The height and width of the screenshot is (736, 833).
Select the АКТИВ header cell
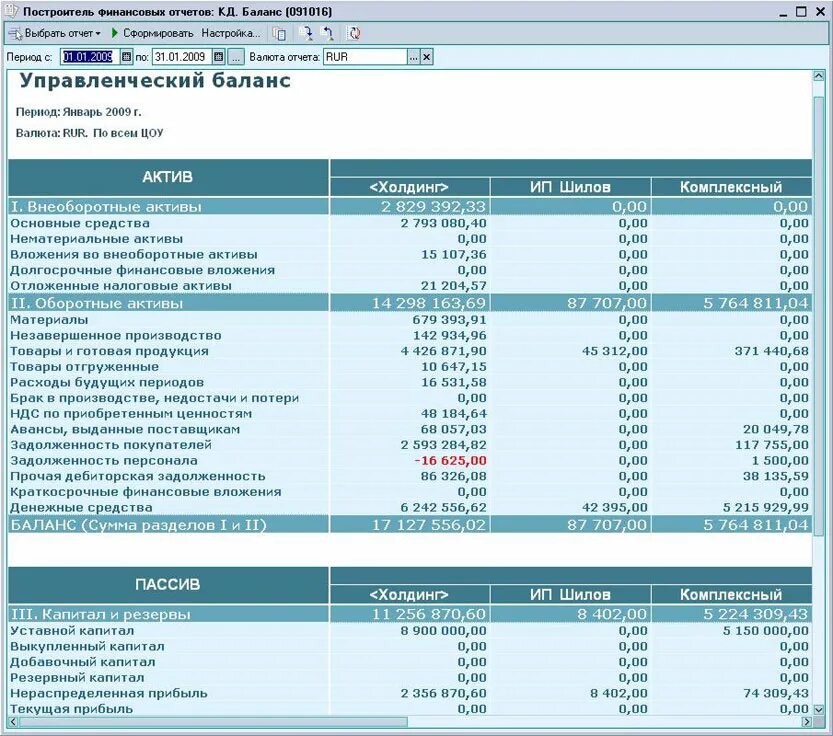[168, 177]
